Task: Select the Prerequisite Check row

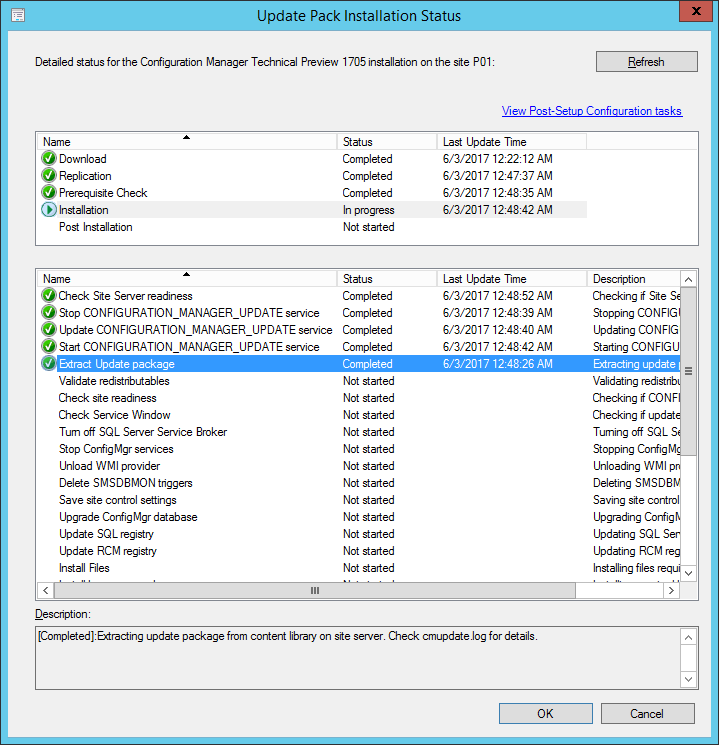Action: [313, 193]
